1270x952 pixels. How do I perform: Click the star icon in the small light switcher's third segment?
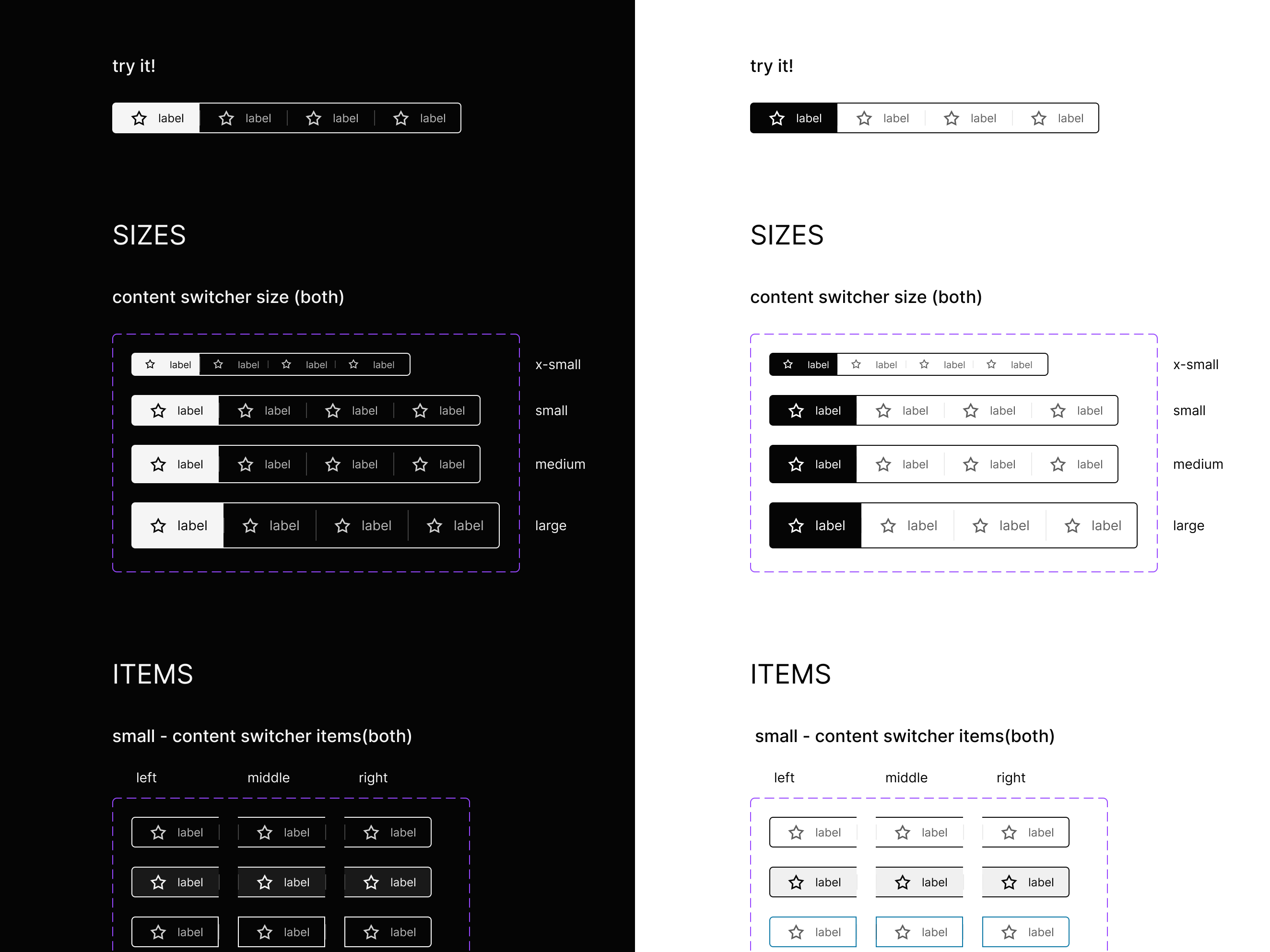[970, 410]
